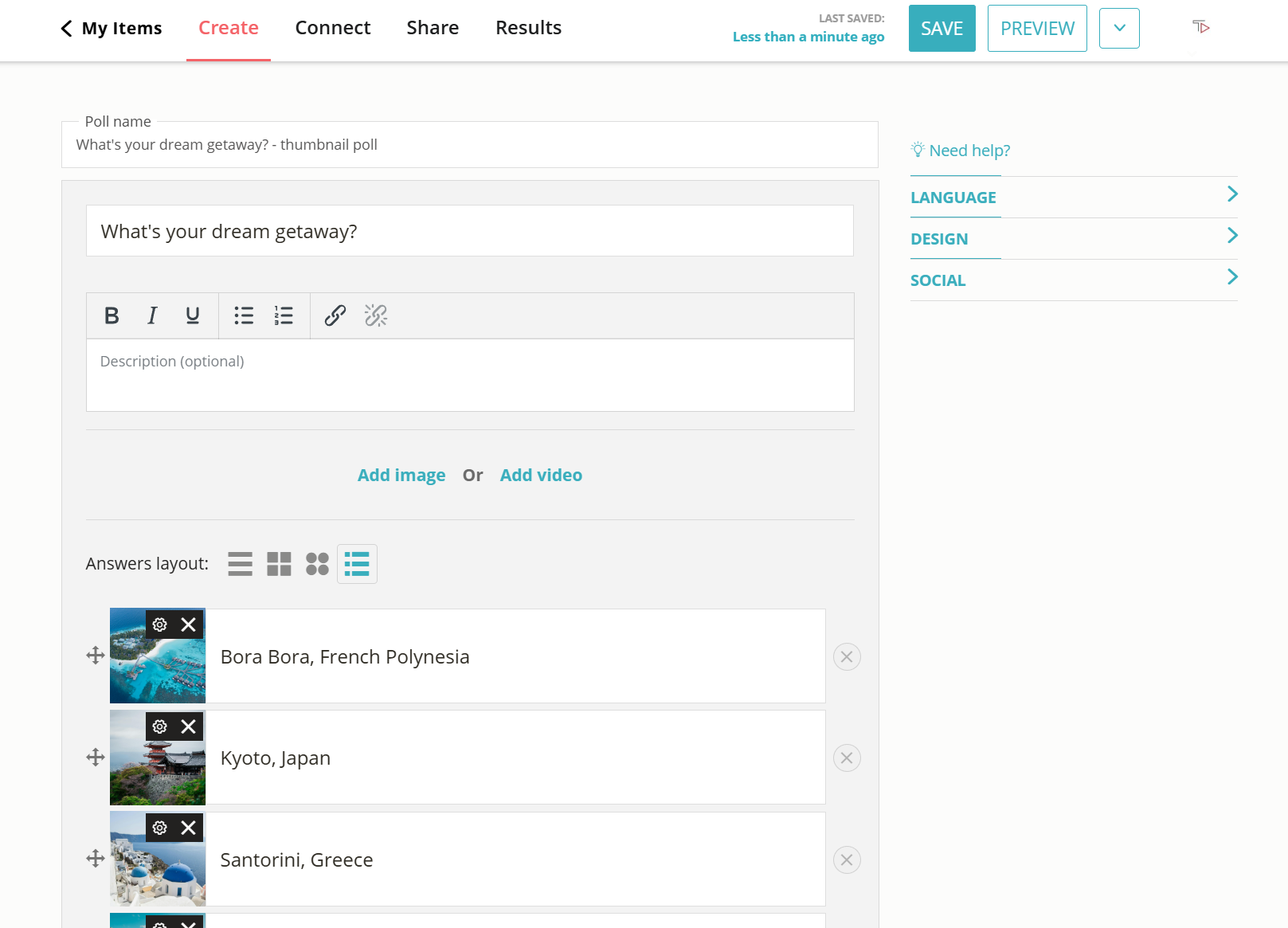Screen dimensions: 1288x928
Task: Grab move handle for Bora Bora answer
Action: coord(96,656)
